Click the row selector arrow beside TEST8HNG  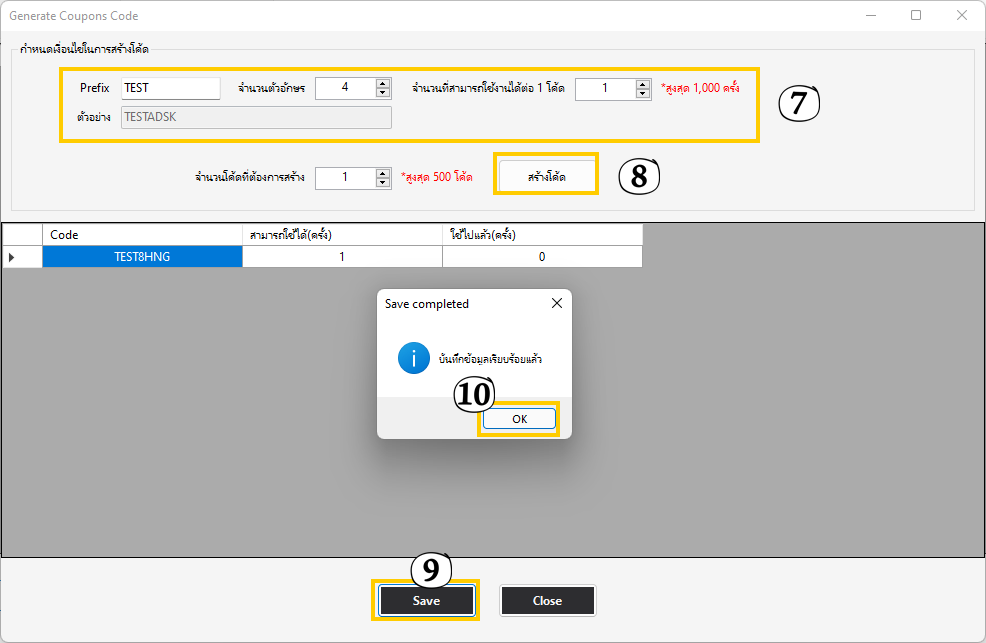pos(12,257)
